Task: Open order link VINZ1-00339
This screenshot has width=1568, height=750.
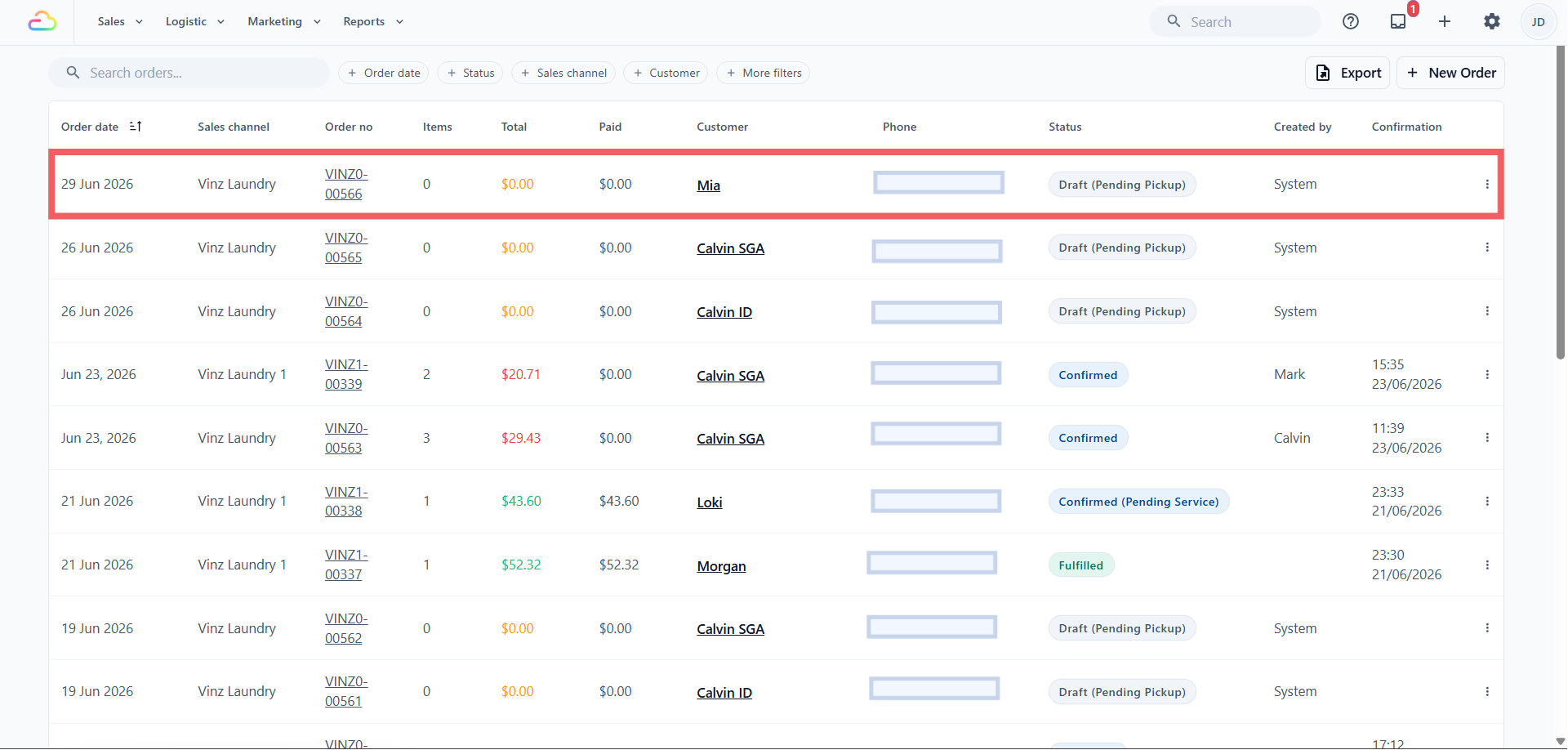Action: pos(346,374)
